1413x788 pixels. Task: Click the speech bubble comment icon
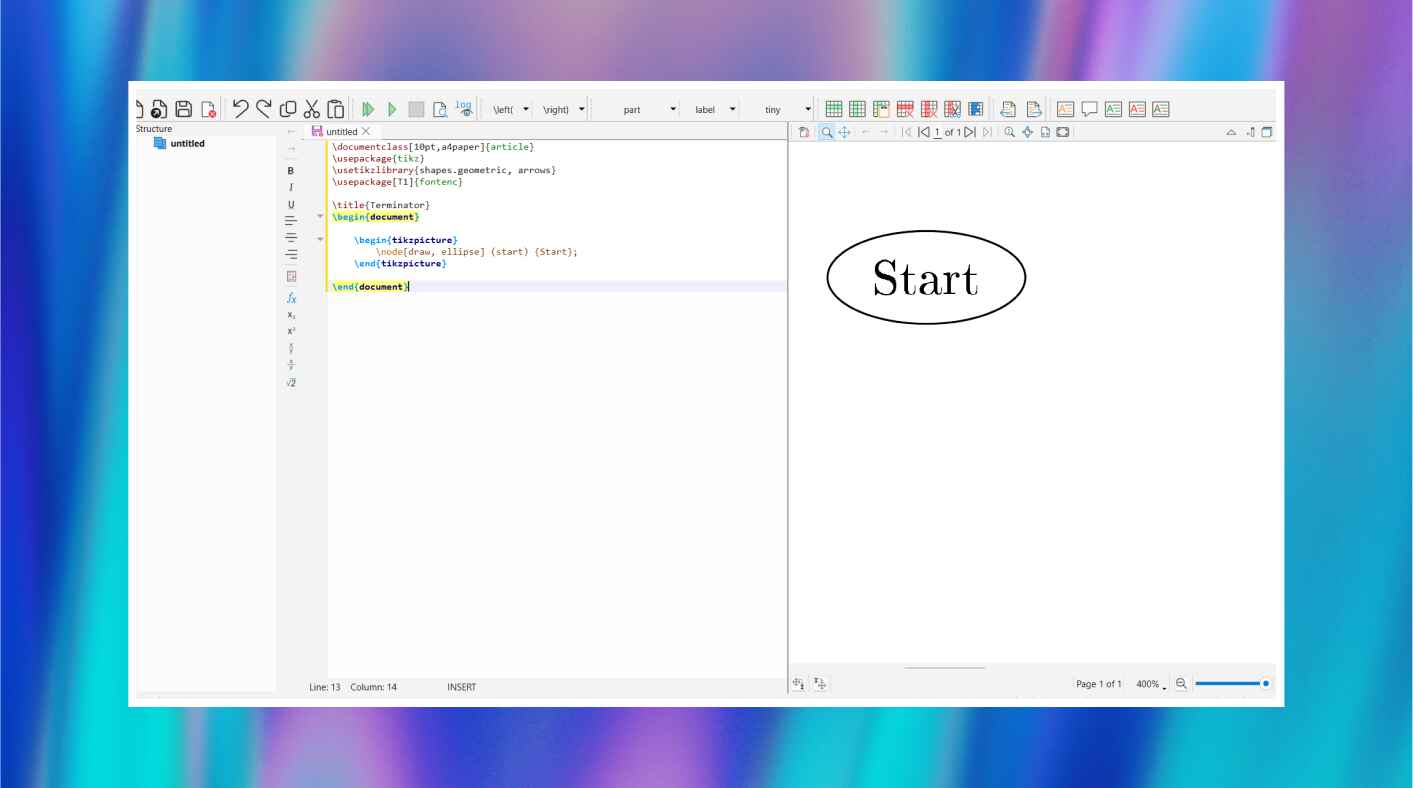pos(1090,109)
